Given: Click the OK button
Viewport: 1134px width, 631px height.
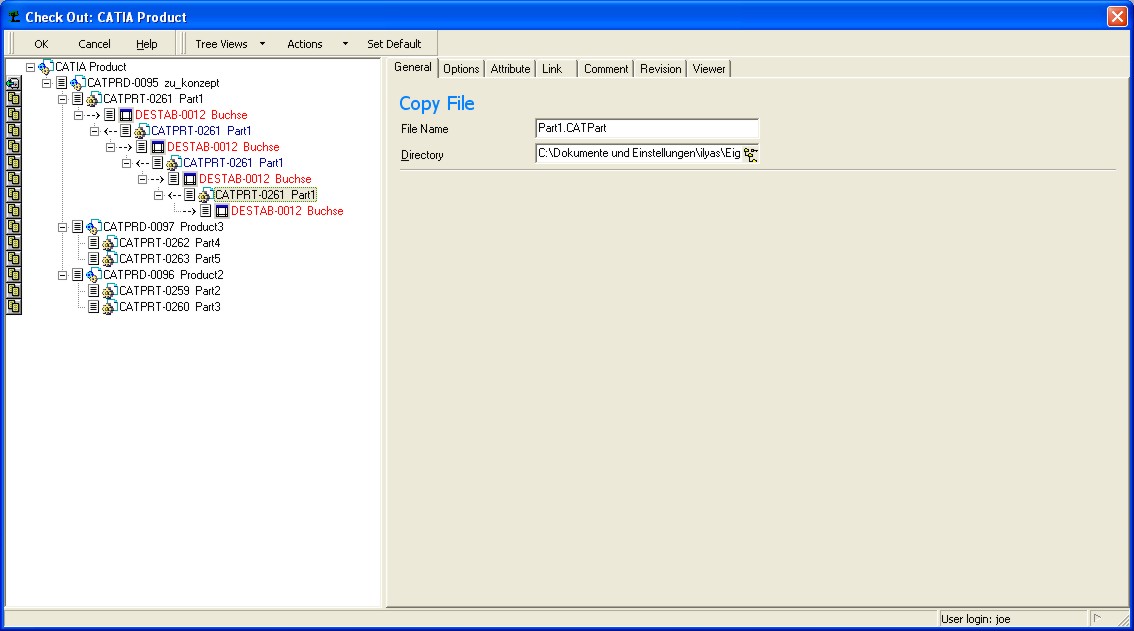Looking at the screenshot, I should [41, 44].
